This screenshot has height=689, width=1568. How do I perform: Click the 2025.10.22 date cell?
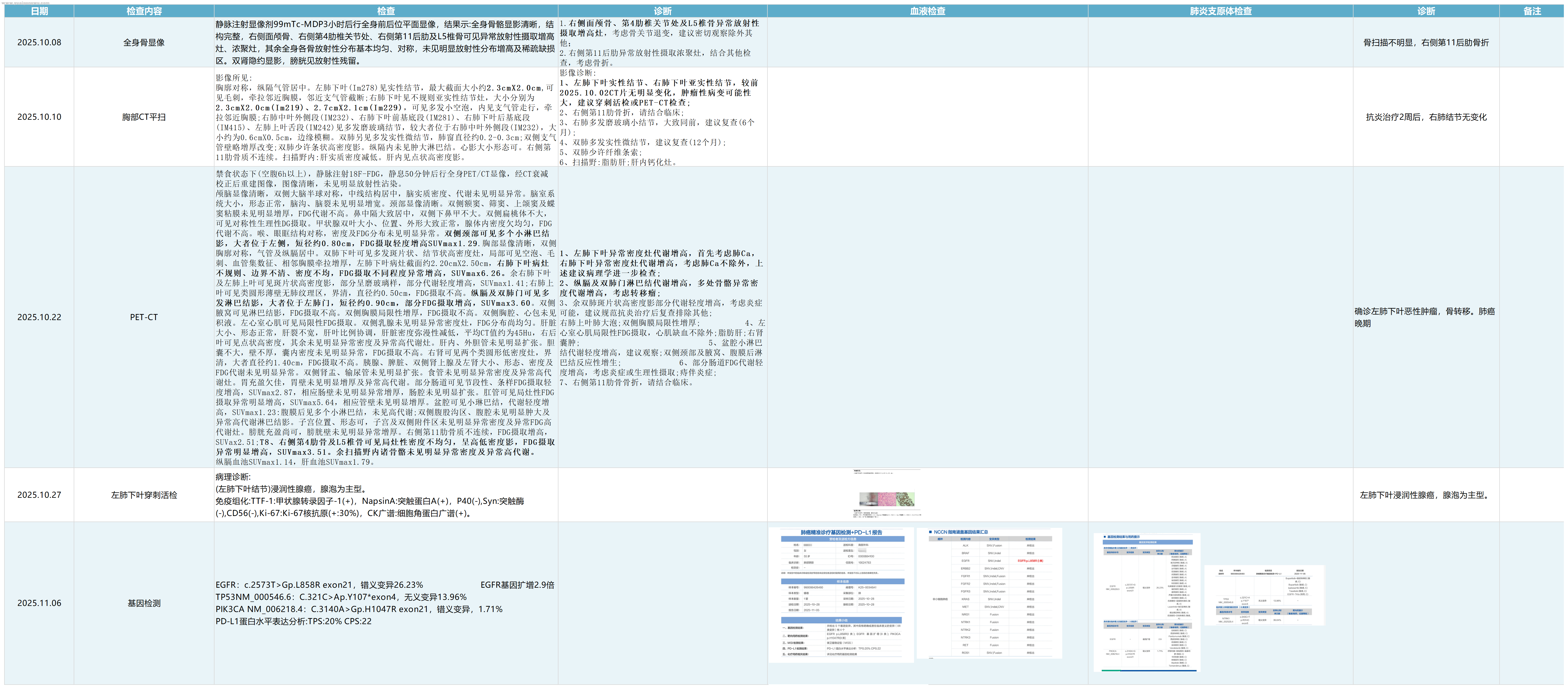point(39,317)
